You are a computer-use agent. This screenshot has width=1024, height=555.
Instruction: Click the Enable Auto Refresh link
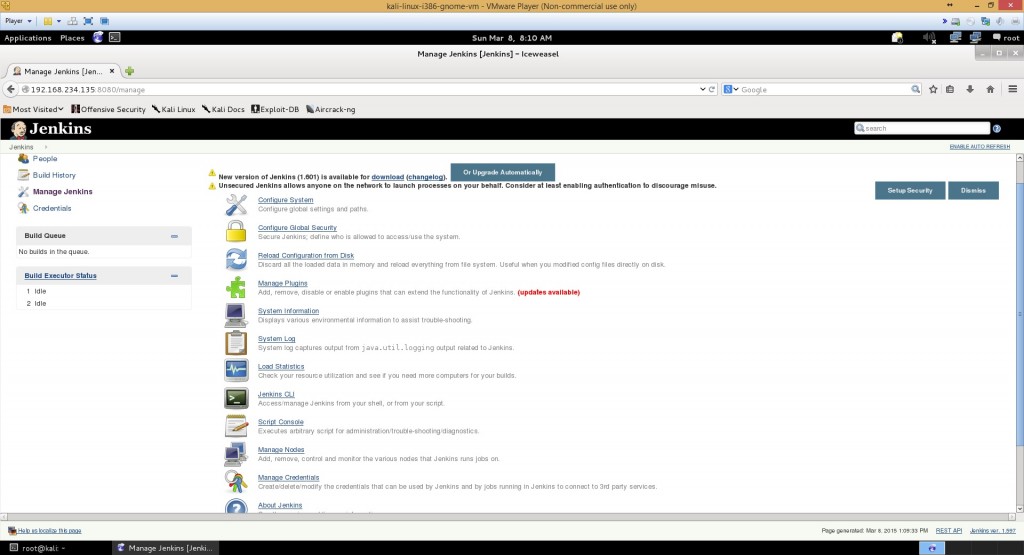tap(980, 147)
